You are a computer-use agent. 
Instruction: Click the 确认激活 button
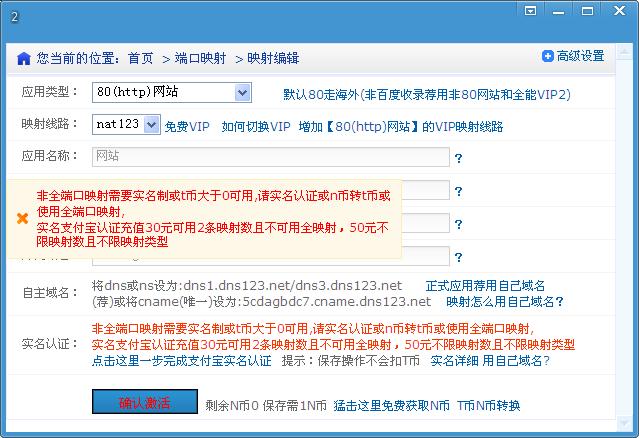[x=144, y=402]
